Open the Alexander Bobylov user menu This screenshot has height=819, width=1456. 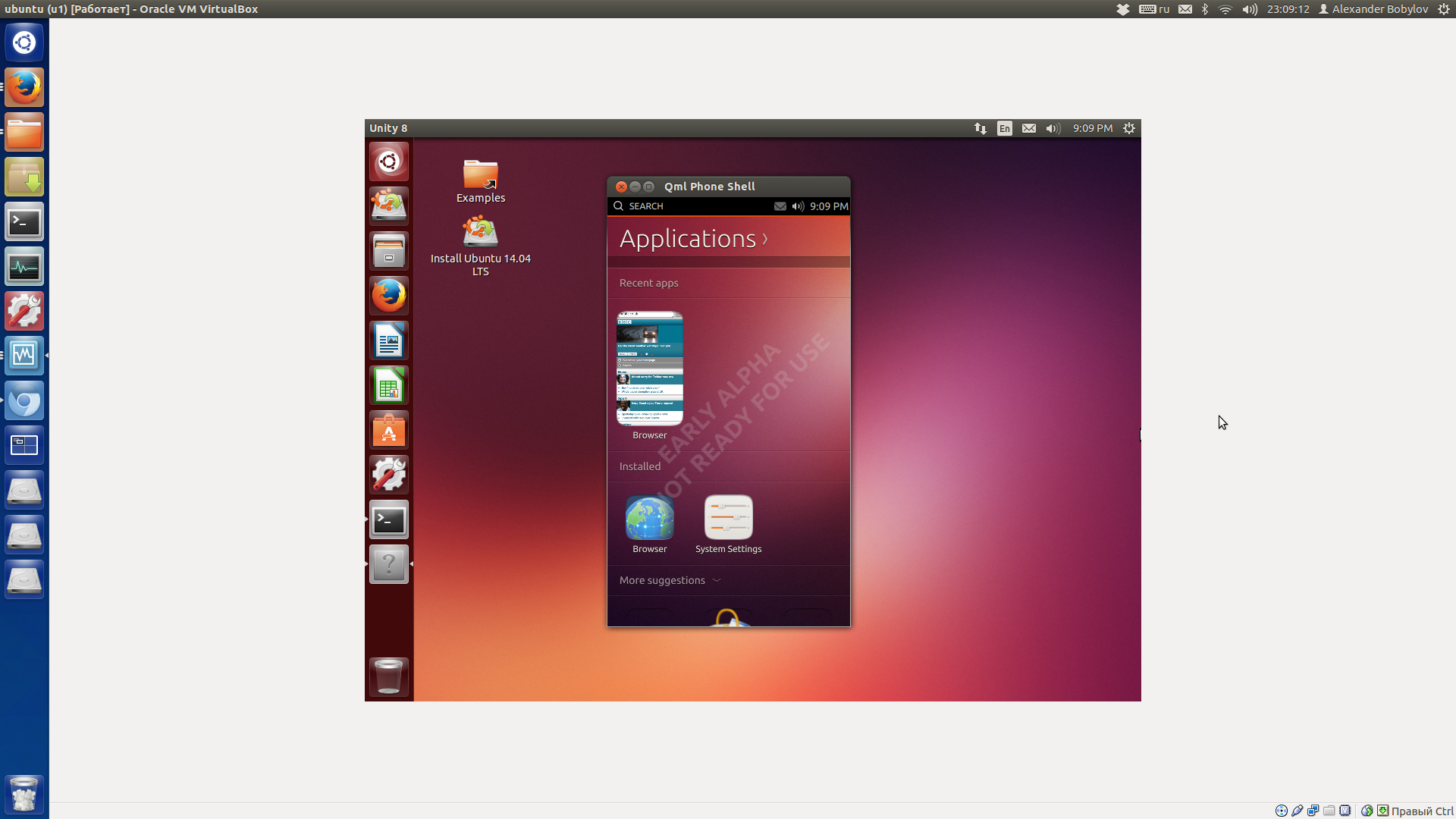pyautogui.click(x=1373, y=9)
